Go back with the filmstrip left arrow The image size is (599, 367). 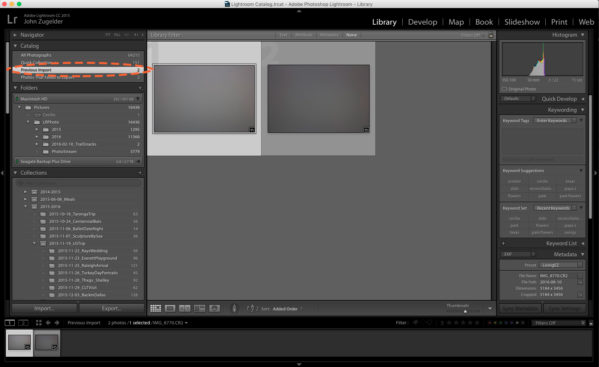pos(48,323)
